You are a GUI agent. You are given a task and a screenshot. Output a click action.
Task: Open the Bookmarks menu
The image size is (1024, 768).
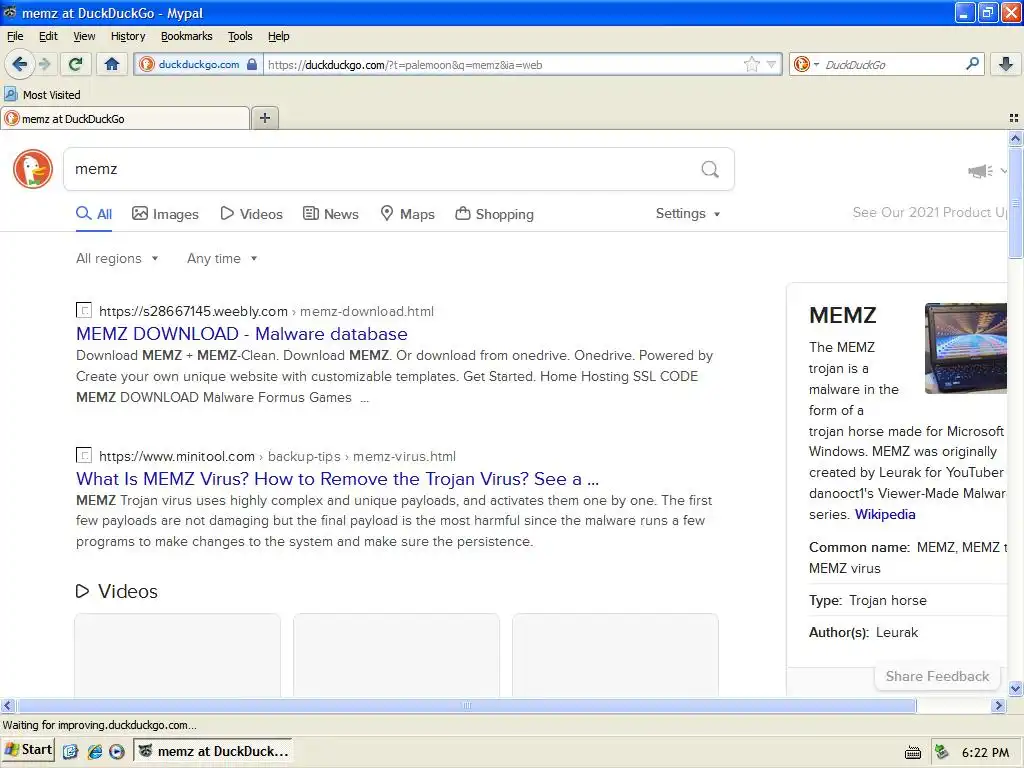(187, 36)
